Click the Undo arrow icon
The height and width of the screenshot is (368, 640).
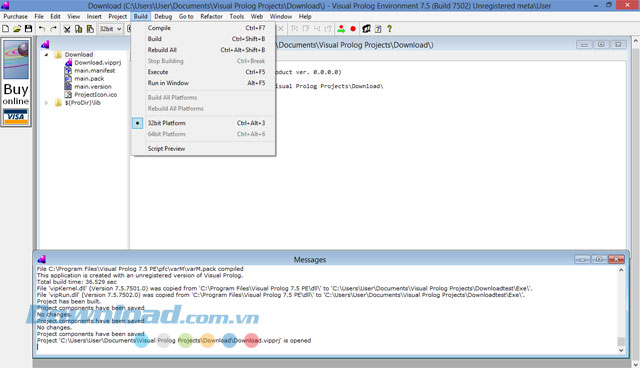pos(42,29)
